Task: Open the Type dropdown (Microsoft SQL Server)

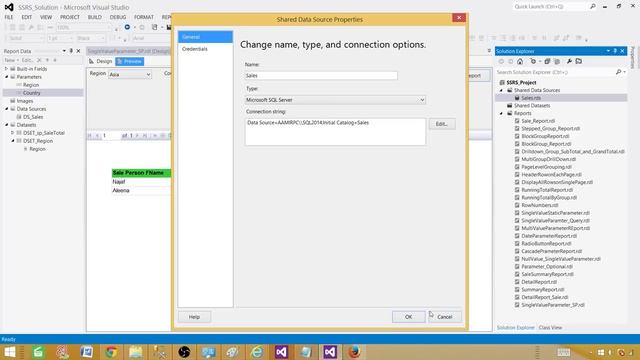Action: 335,100
